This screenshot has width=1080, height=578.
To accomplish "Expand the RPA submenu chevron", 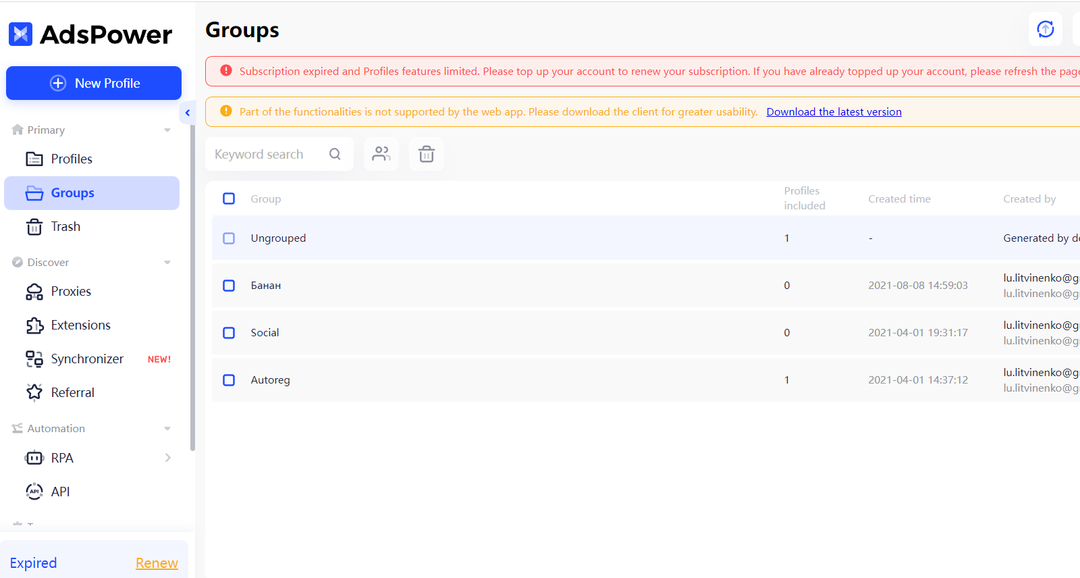I will (x=167, y=458).
